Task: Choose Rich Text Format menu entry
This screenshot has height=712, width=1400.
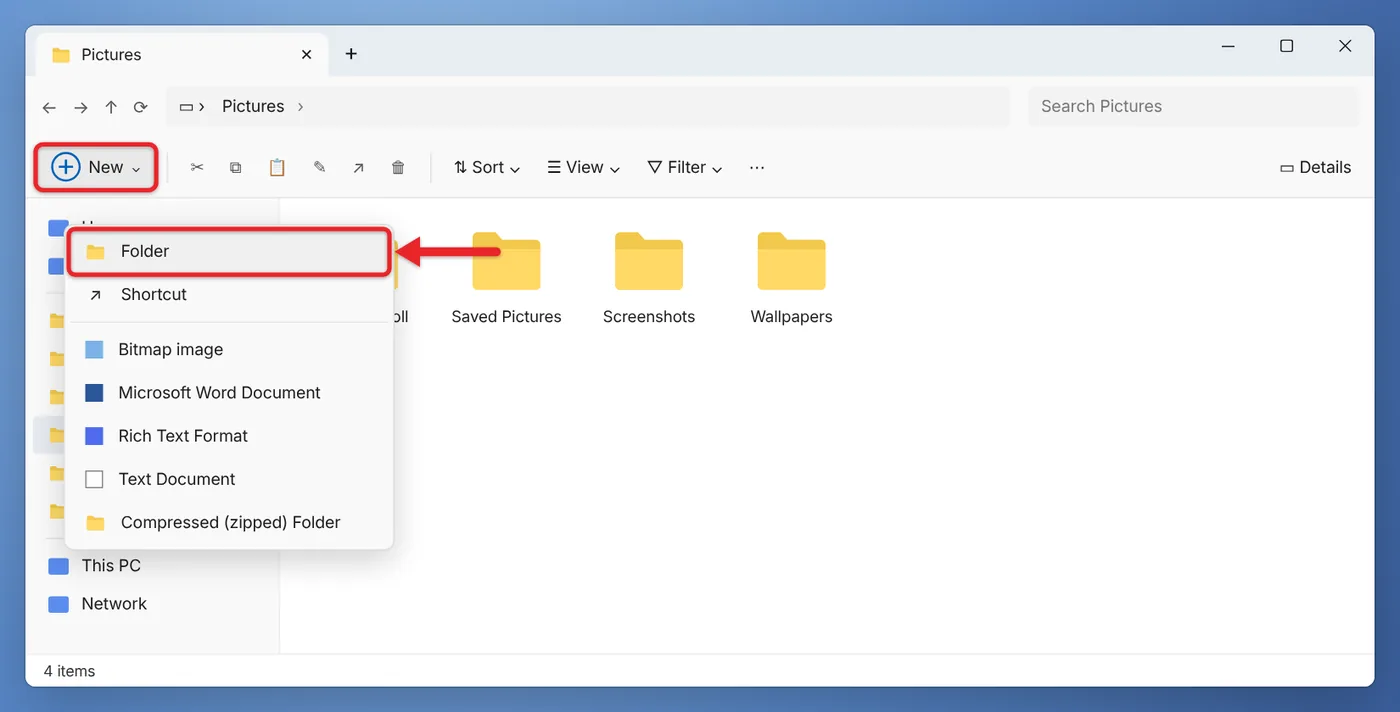Action: pos(229,435)
